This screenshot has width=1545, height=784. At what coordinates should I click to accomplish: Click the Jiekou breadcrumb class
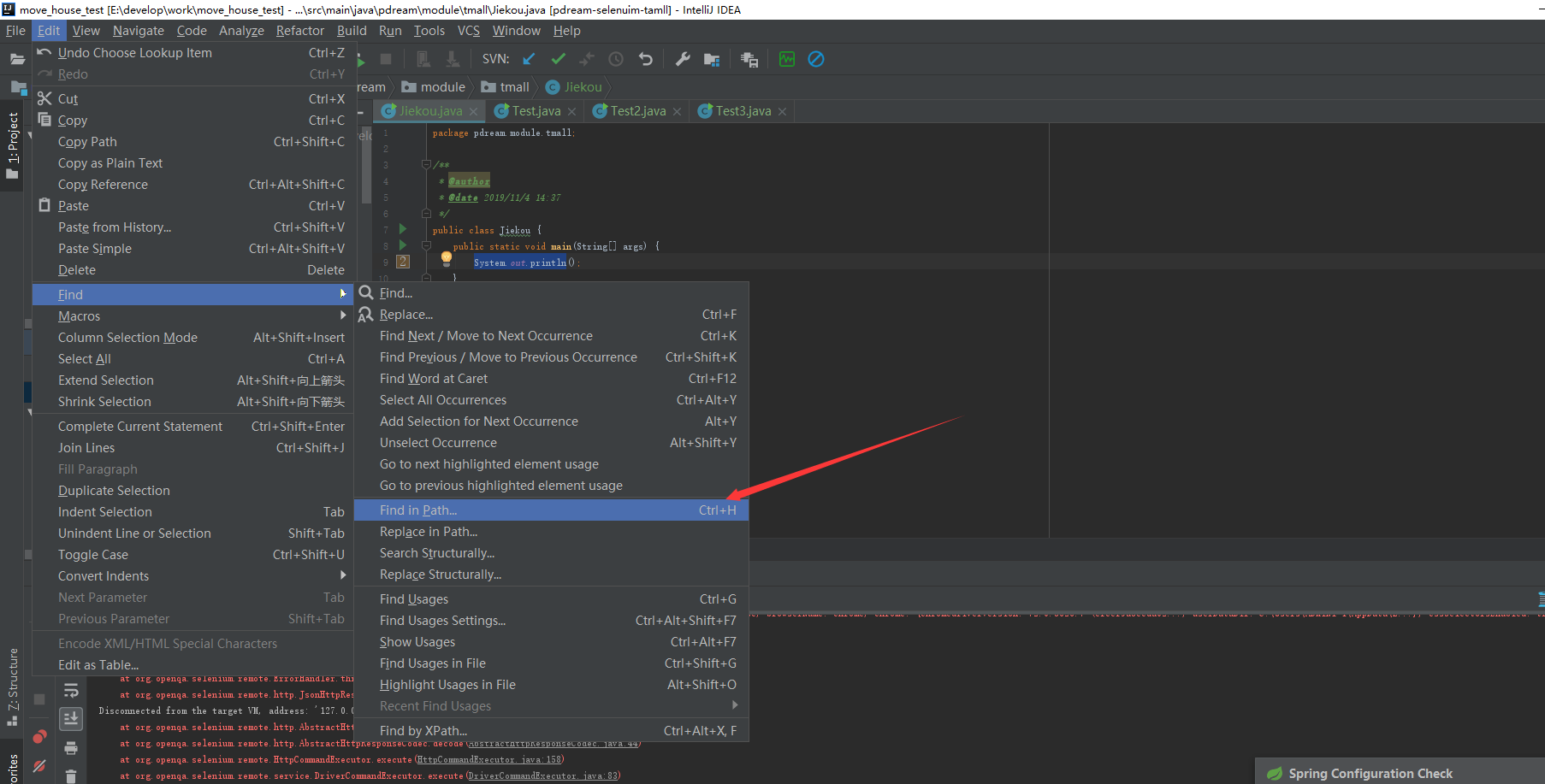click(x=574, y=87)
